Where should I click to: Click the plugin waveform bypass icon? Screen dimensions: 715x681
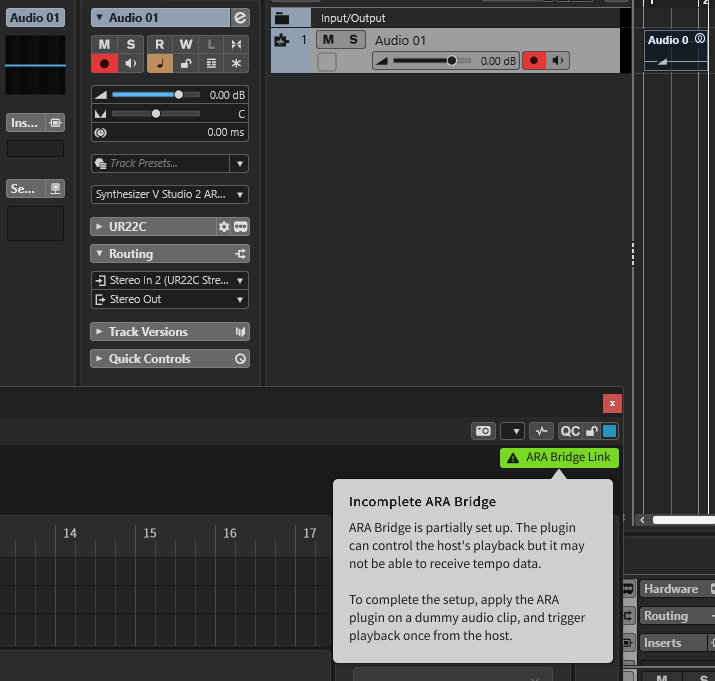[x=541, y=431]
